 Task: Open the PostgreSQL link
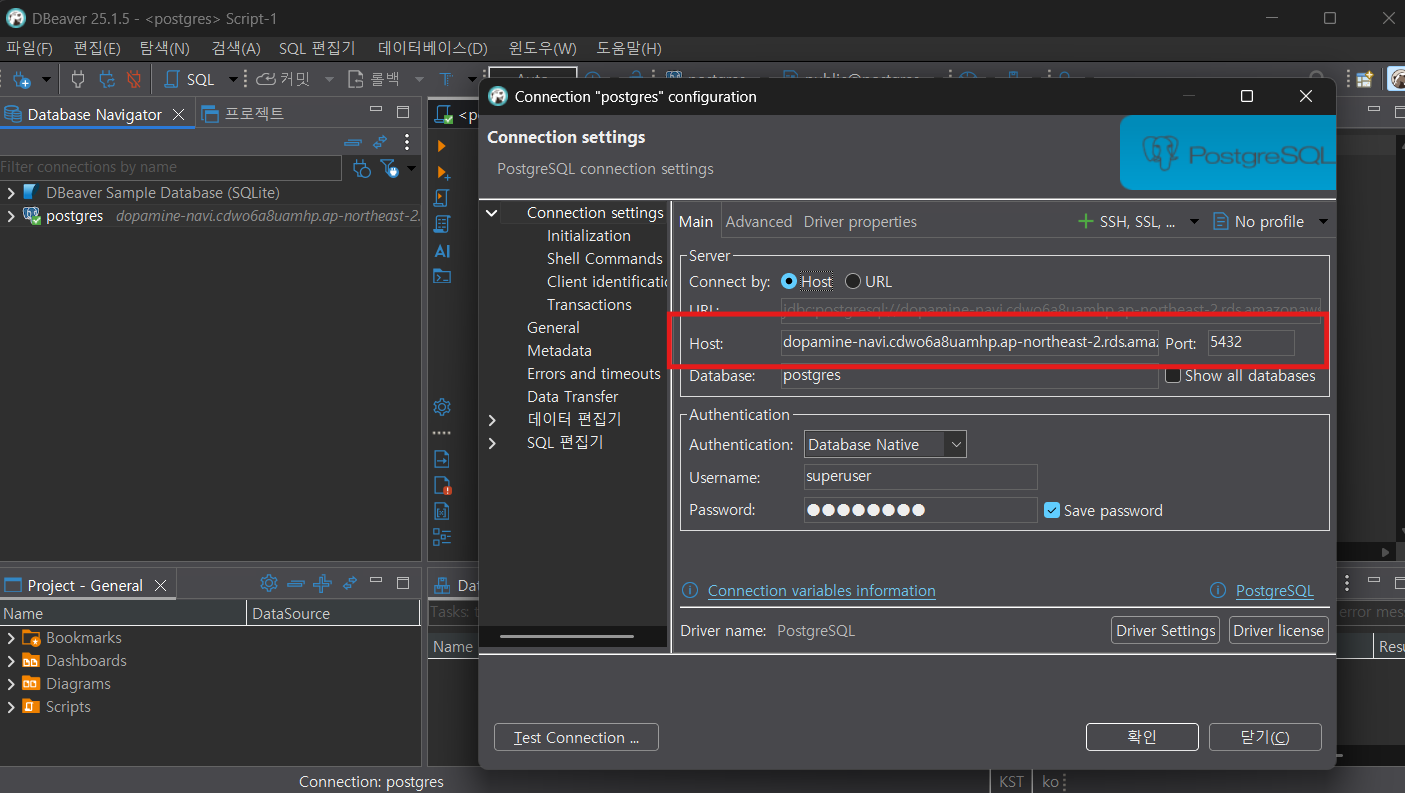pos(1275,591)
